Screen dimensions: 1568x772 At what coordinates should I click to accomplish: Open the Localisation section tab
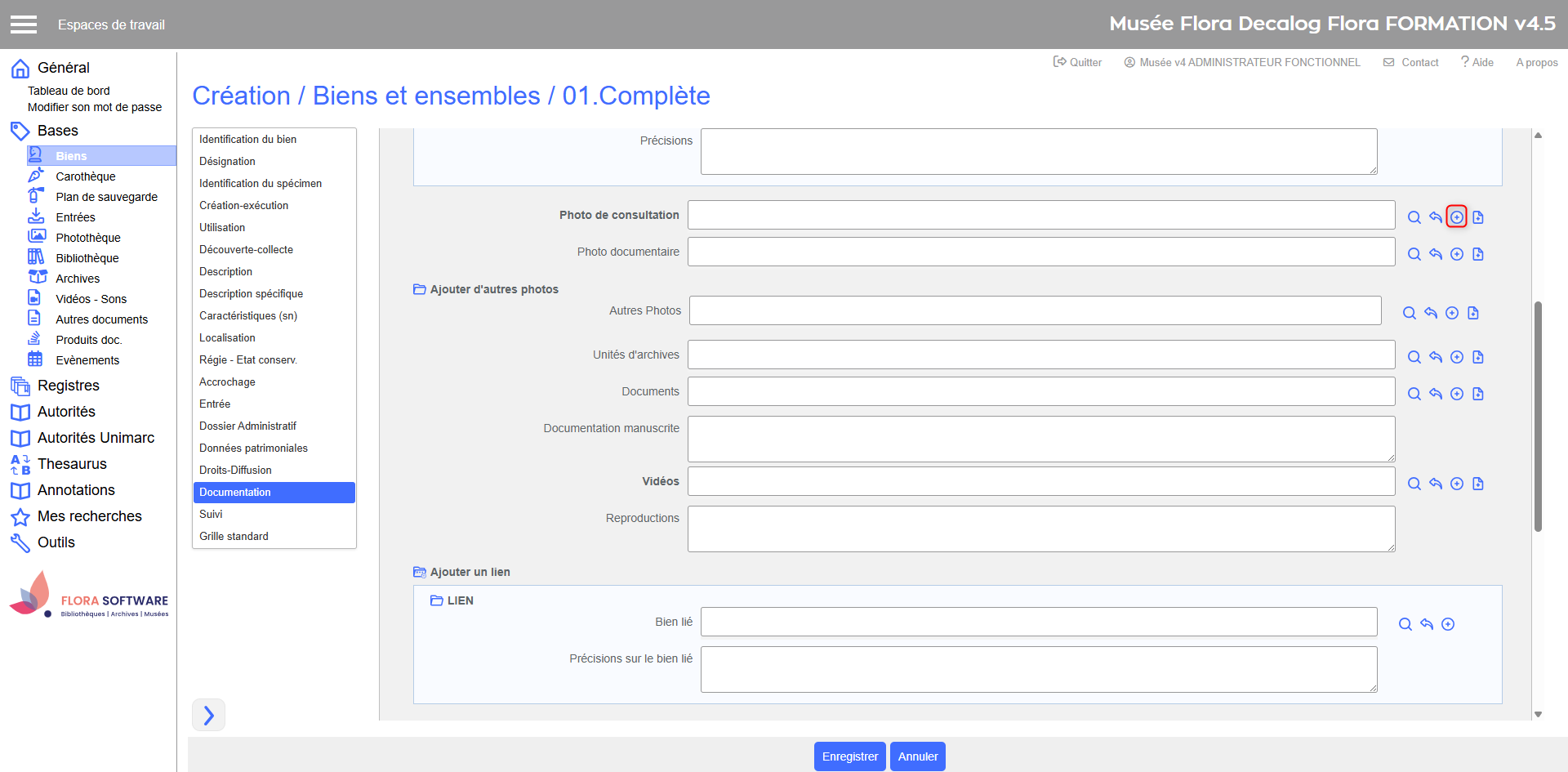click(x=227, y=337)
